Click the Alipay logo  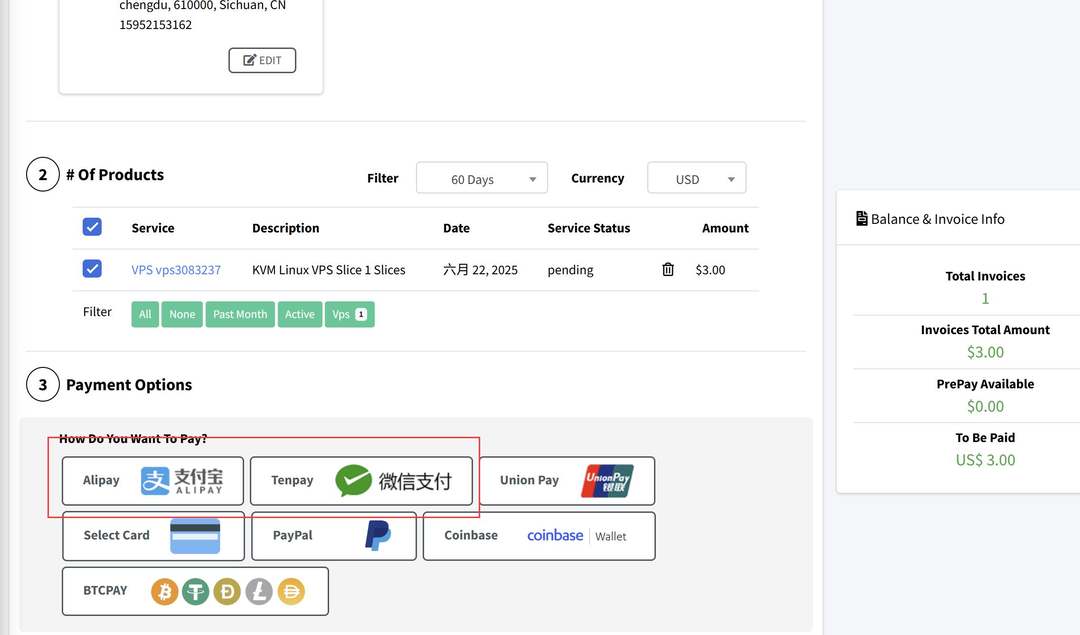(182, 481)
